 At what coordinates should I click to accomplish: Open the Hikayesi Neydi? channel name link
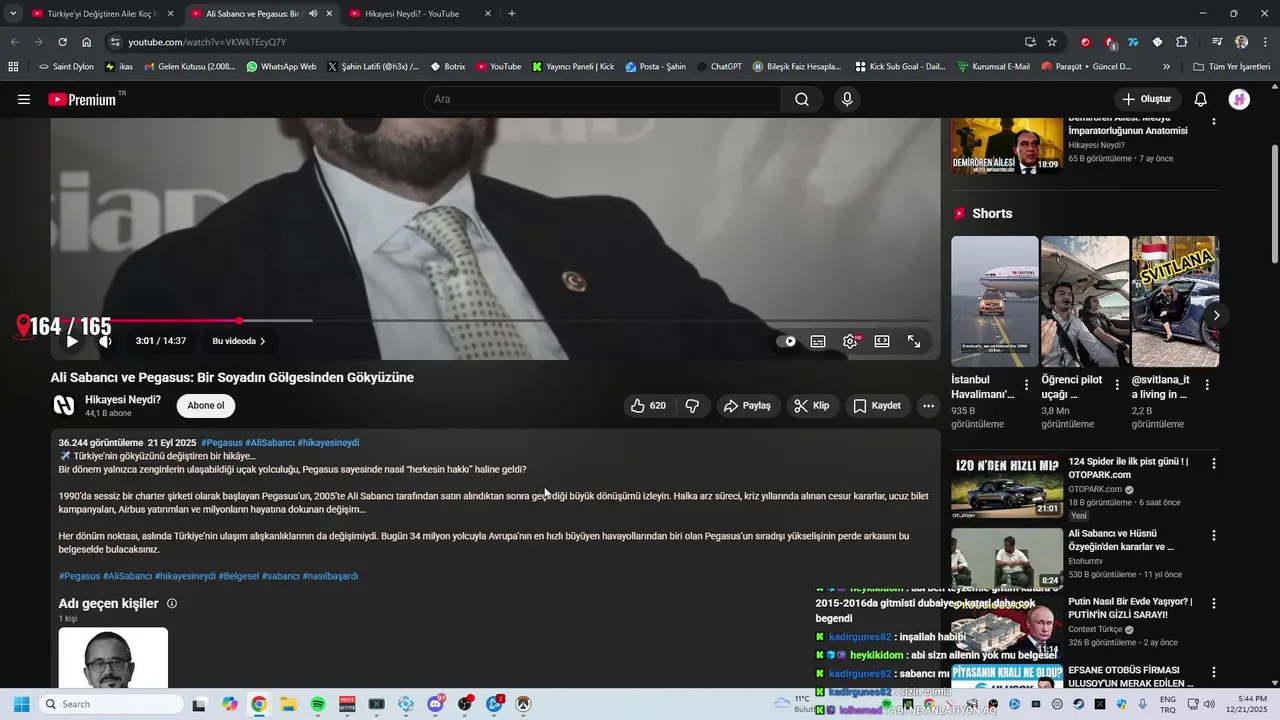pos(123,399)
